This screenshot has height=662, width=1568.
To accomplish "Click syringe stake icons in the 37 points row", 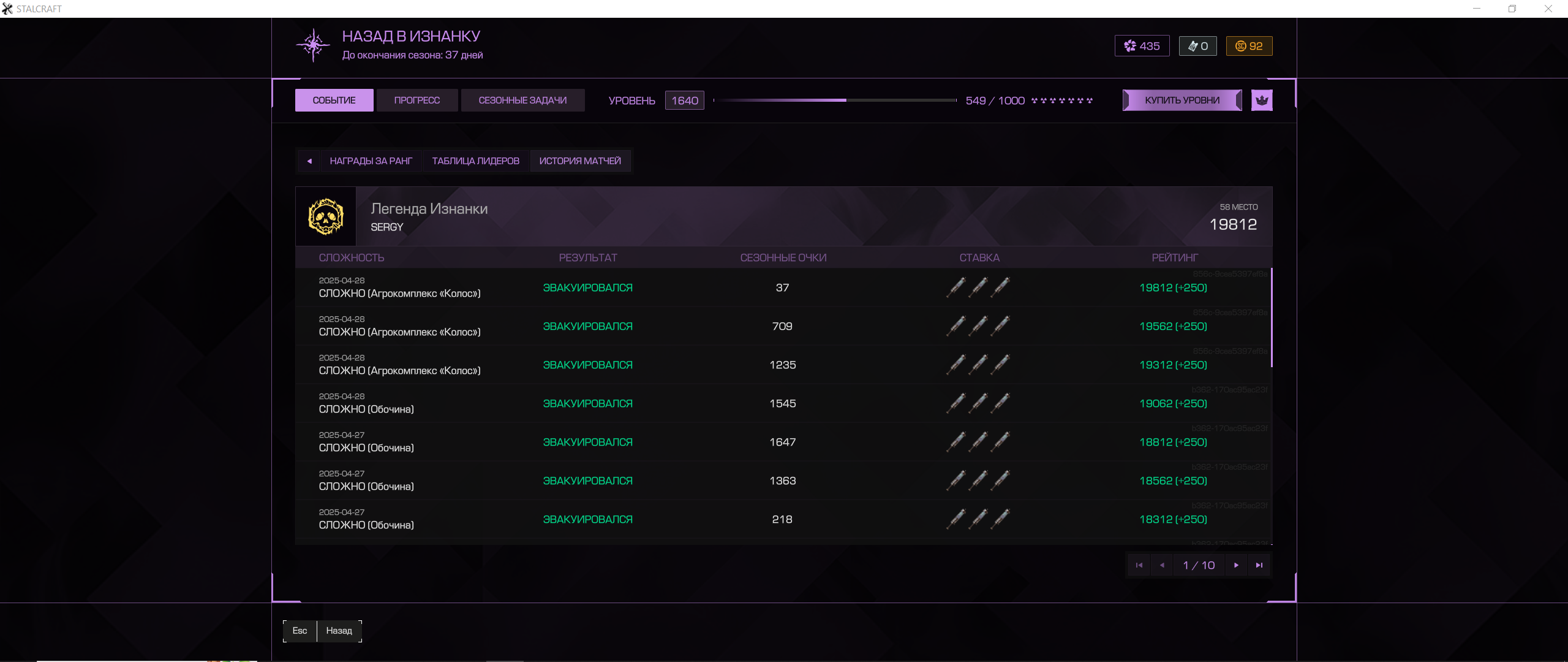I will (x=978, y=287).
